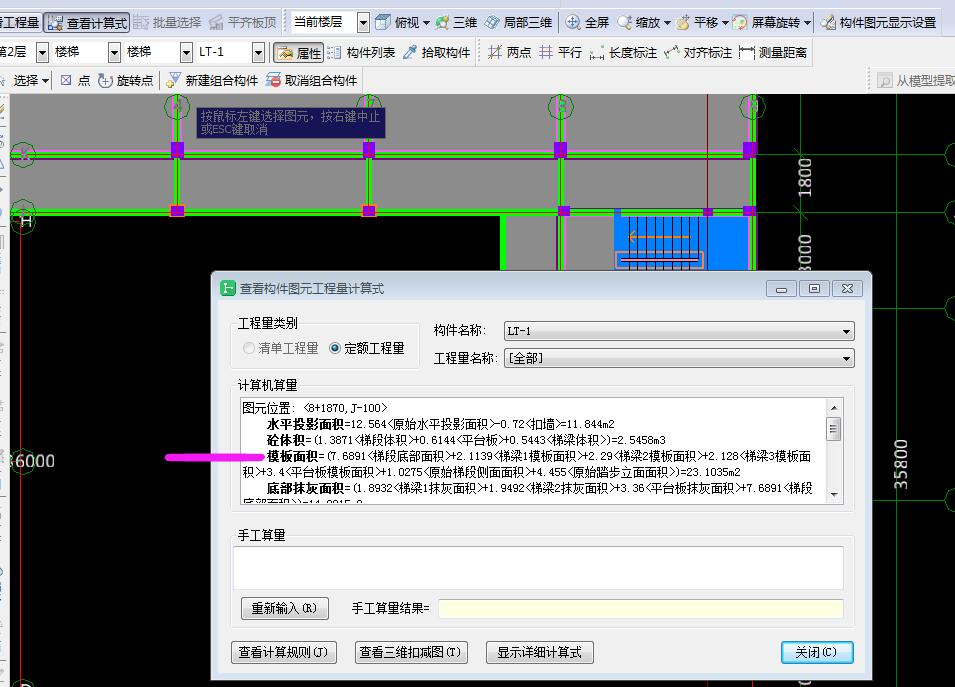The image size is (955, 687).
Task: Click the 工程量 toolbar button
Action: point(19,23)
